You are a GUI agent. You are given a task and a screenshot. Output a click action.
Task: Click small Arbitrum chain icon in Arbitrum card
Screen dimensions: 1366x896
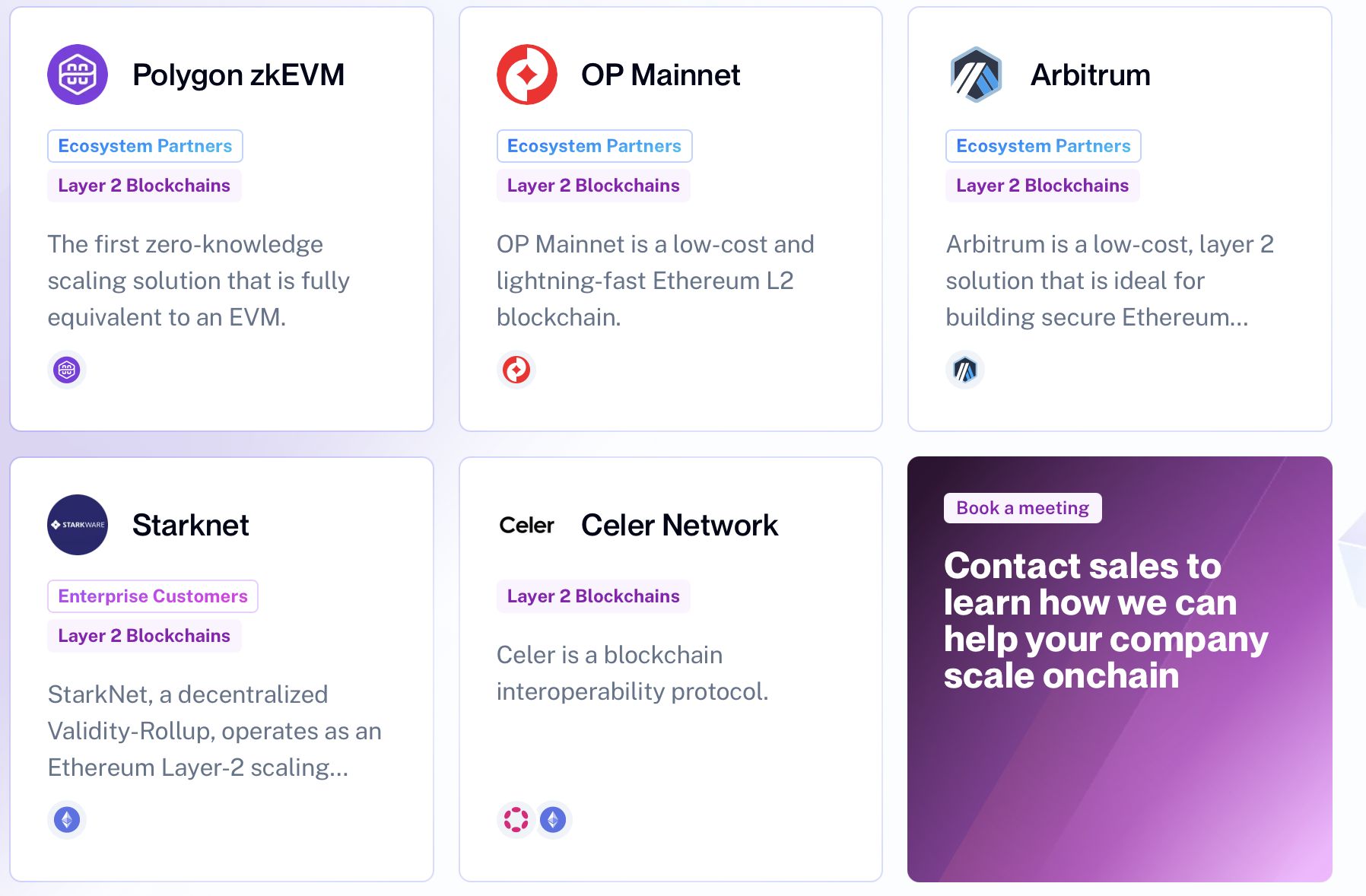(965, 370)
